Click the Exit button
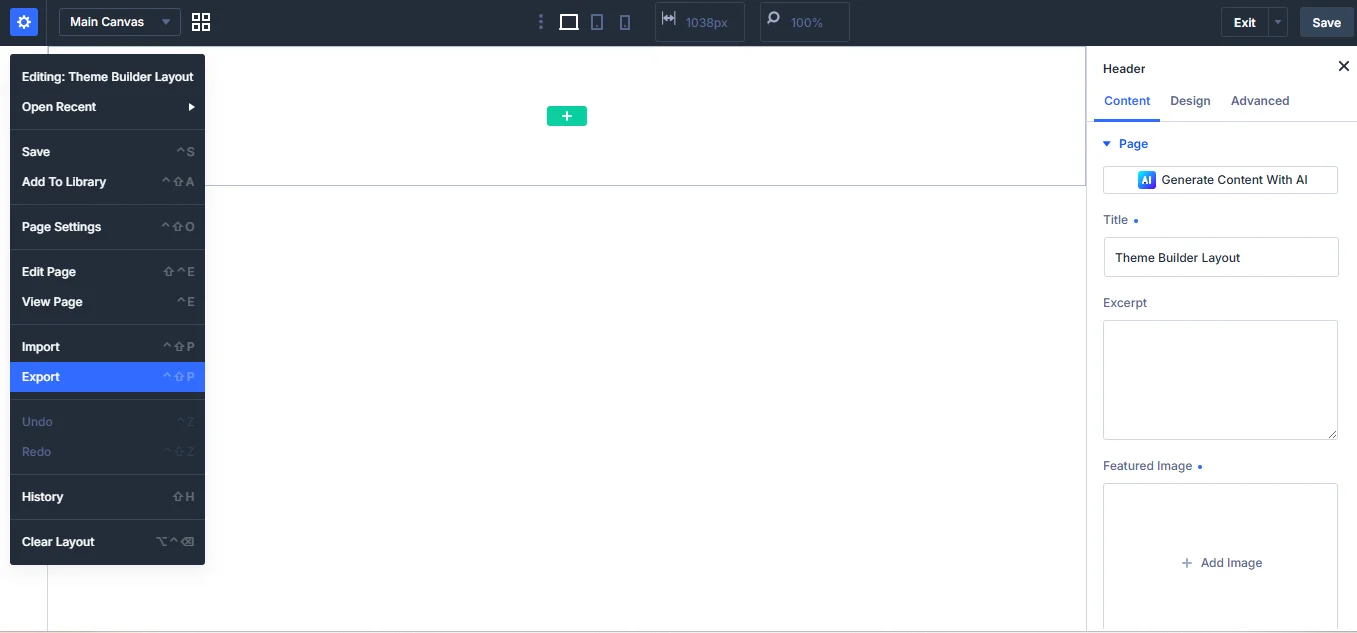This screenshot has height=633, width=1357. point(1244,22)
